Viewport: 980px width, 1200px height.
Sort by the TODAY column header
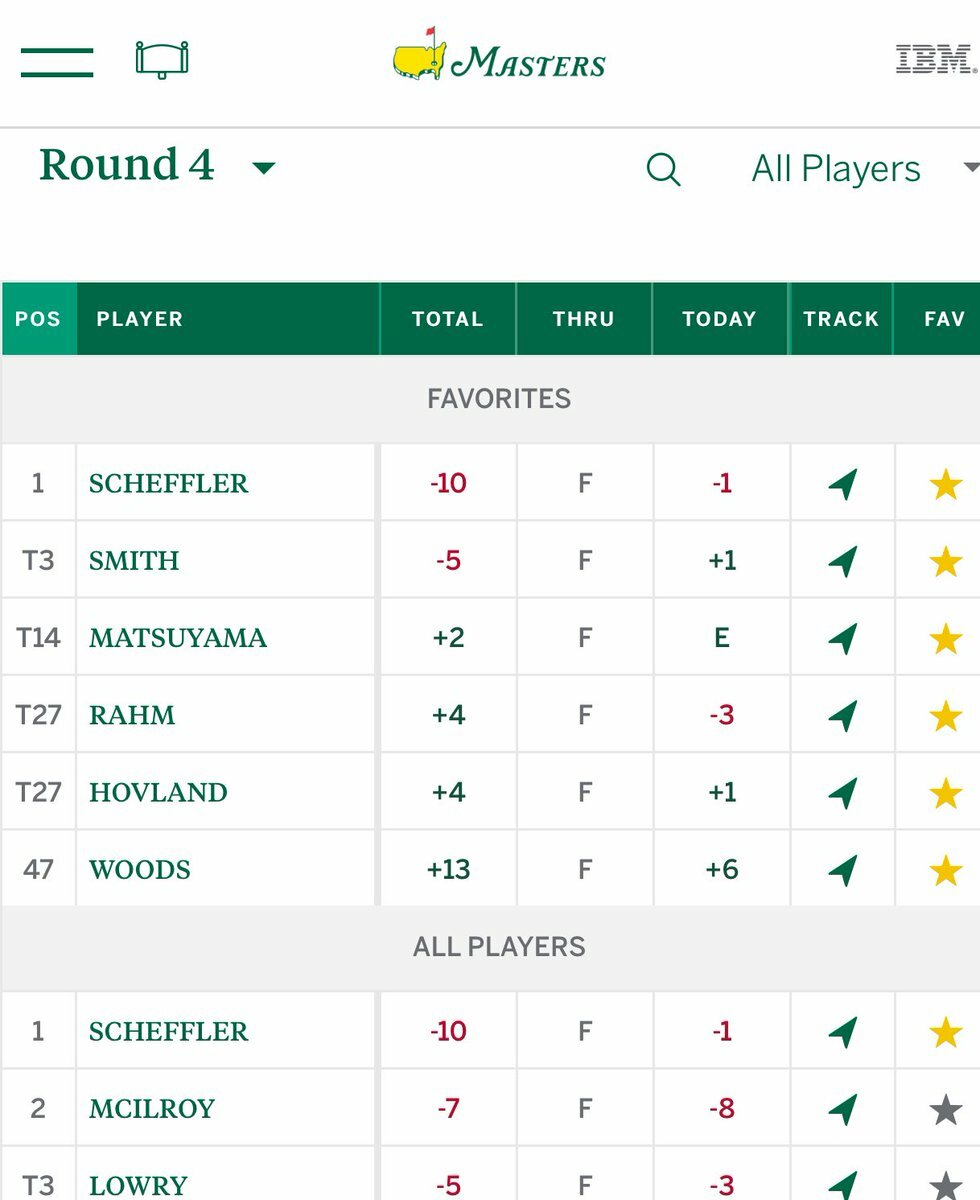point(719,319)
